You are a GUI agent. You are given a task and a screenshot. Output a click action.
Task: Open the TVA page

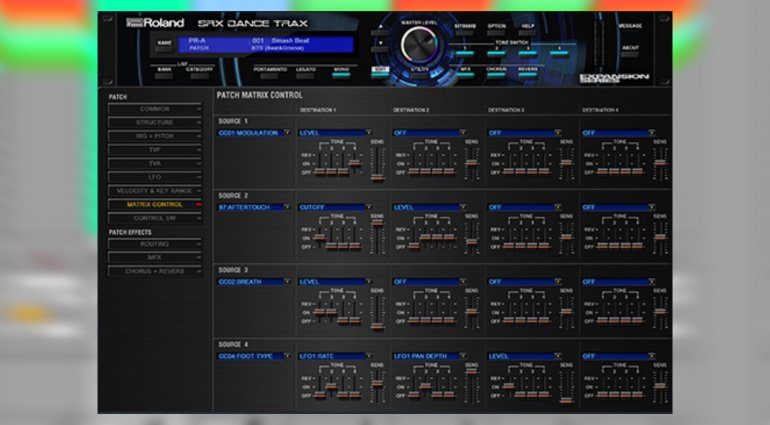coord(155,163)
